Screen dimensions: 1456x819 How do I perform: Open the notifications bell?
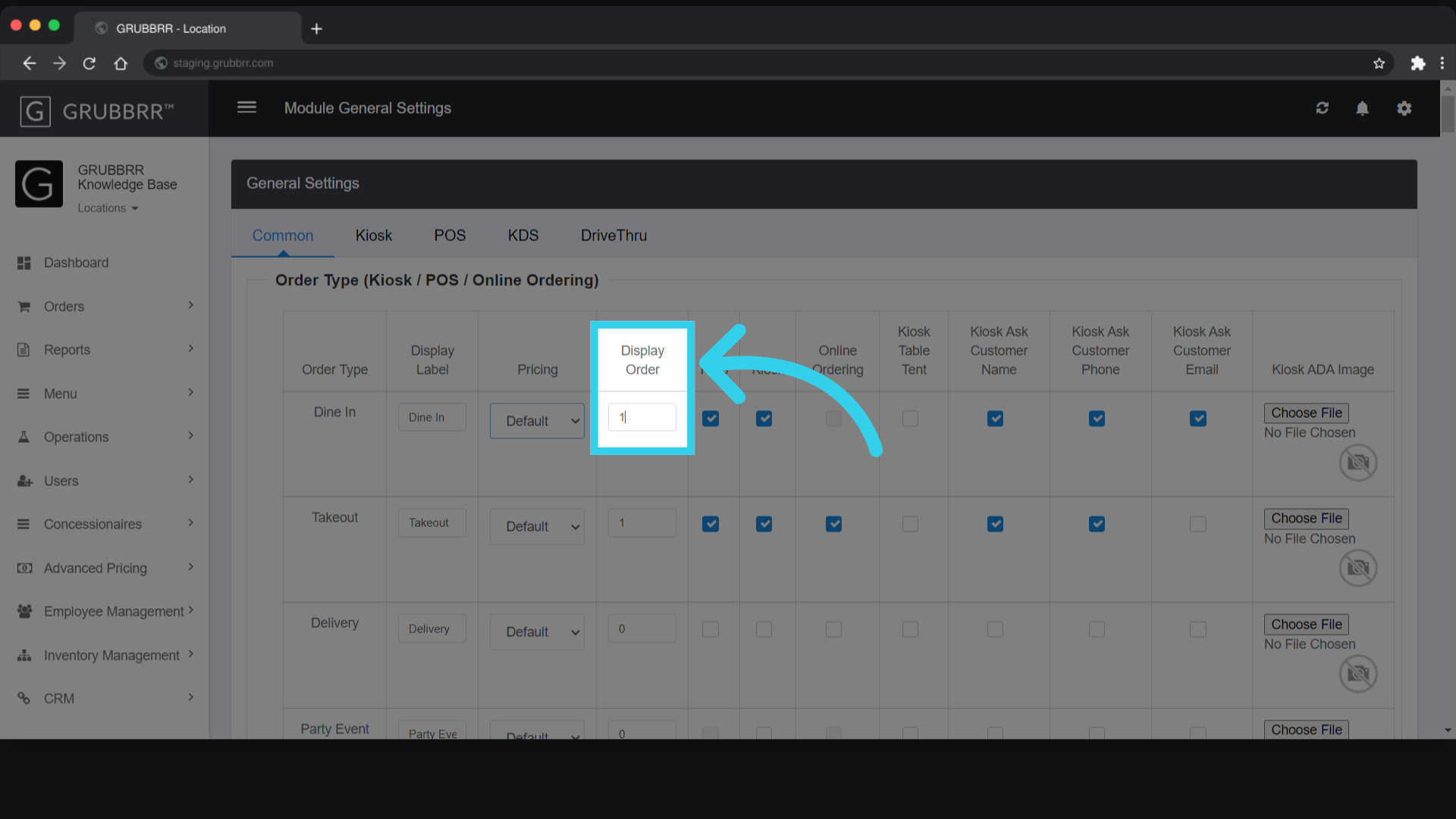pos(1363,108)
